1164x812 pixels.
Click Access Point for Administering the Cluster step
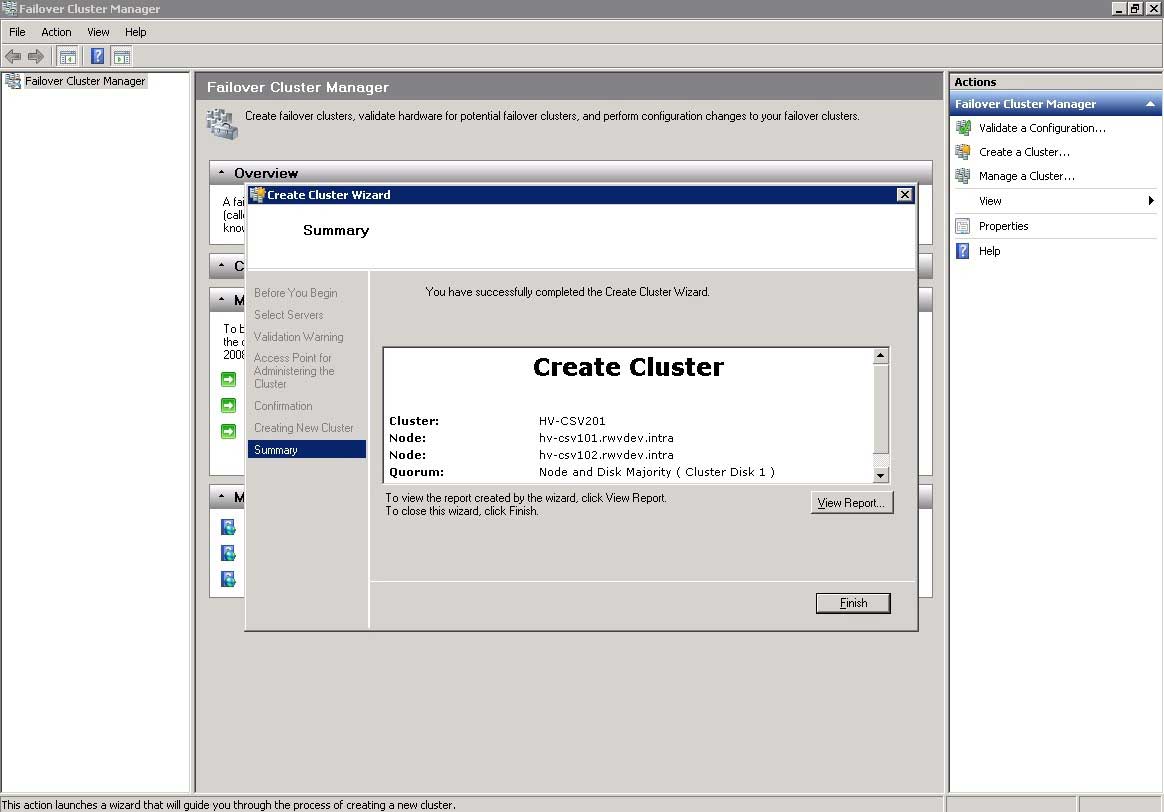point(294,371)
